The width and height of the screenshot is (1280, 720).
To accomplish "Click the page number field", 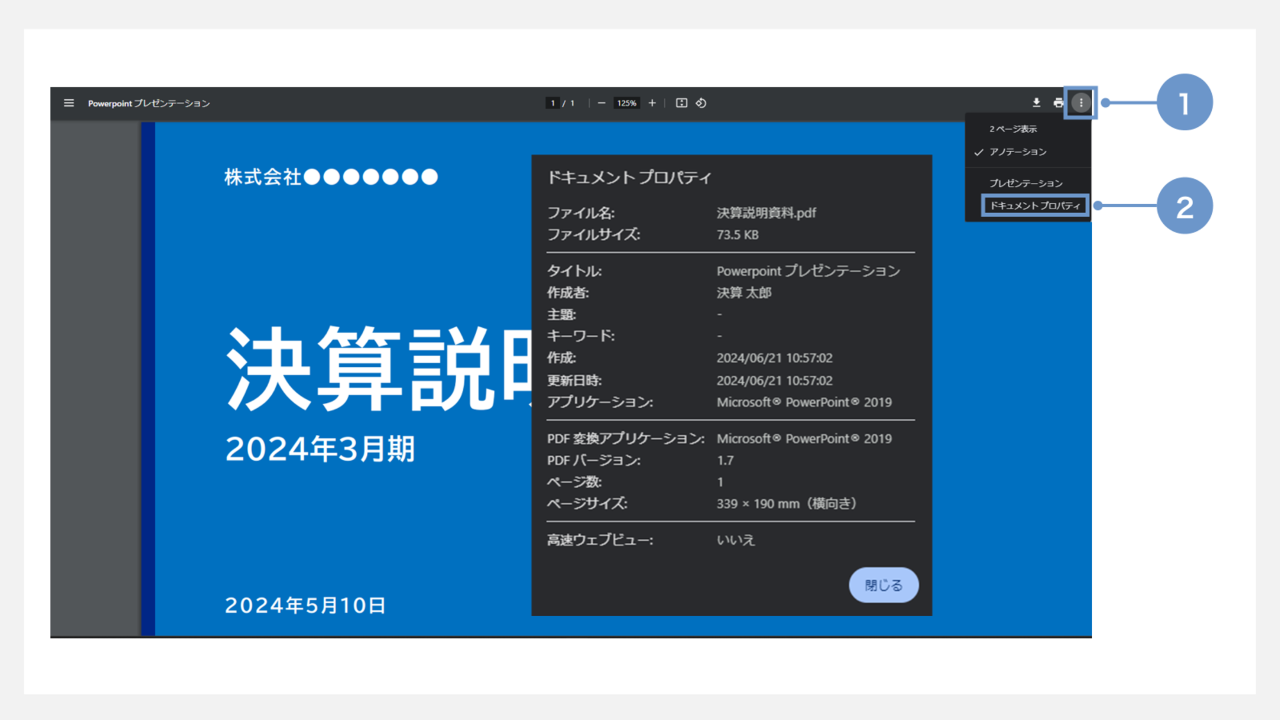I will point(552,103).
